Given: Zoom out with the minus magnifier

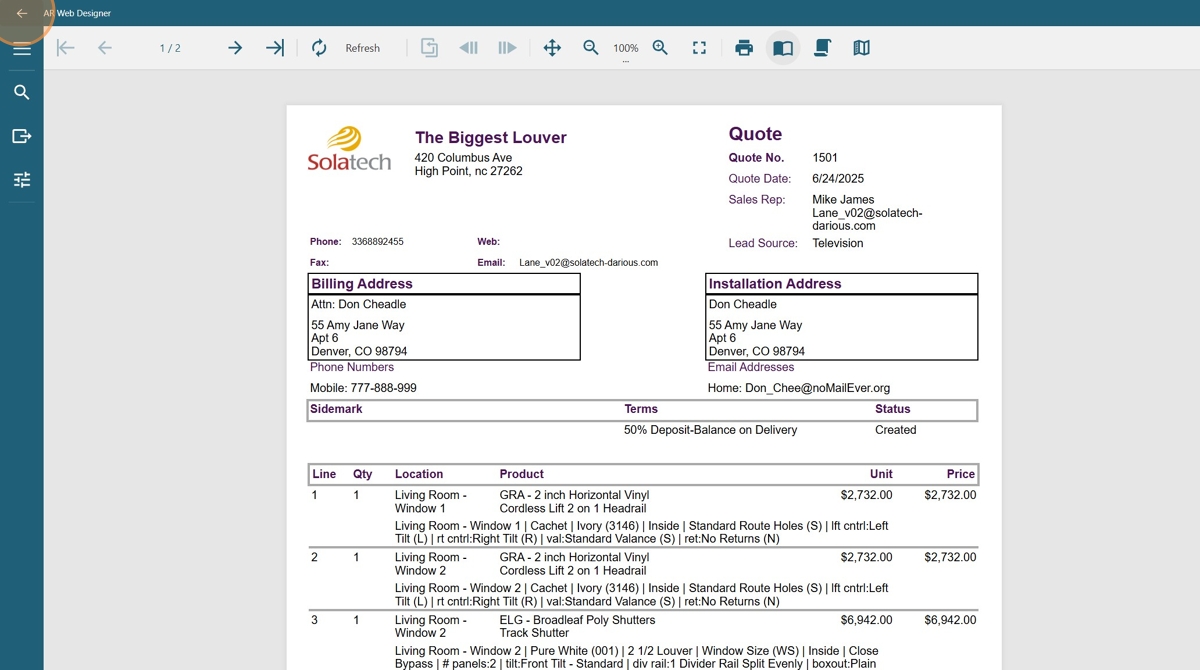Looking at the screenshot, I should [591, 48].
